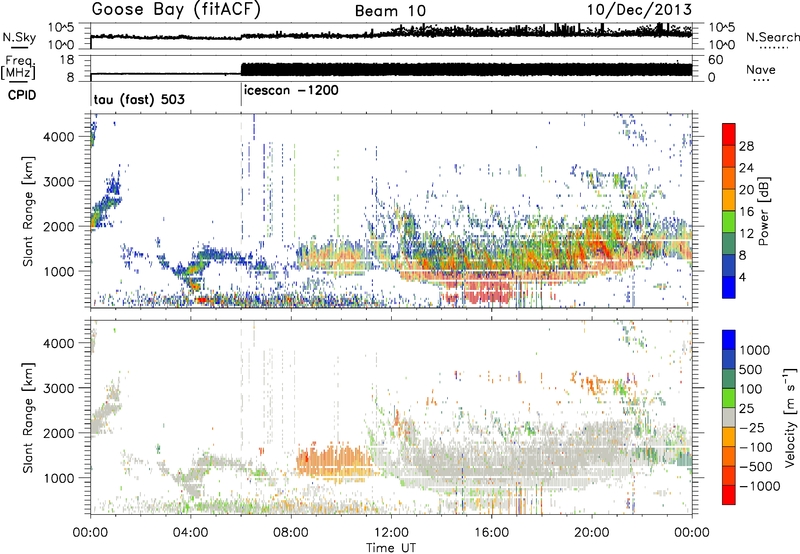This screenshot has width=800, height=554.
Task: Click the 'N.Search' legend label
Action: click(772, 37)
